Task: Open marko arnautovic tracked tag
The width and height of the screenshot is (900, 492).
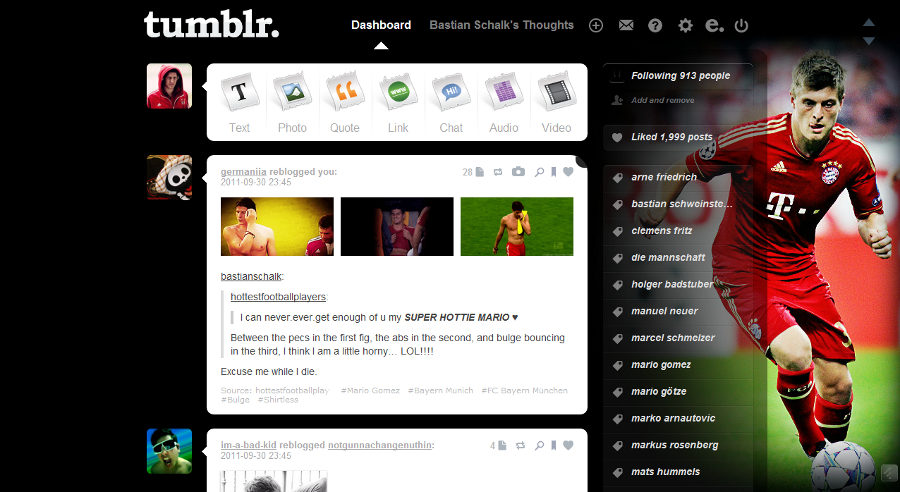Action: coord(673,419)
